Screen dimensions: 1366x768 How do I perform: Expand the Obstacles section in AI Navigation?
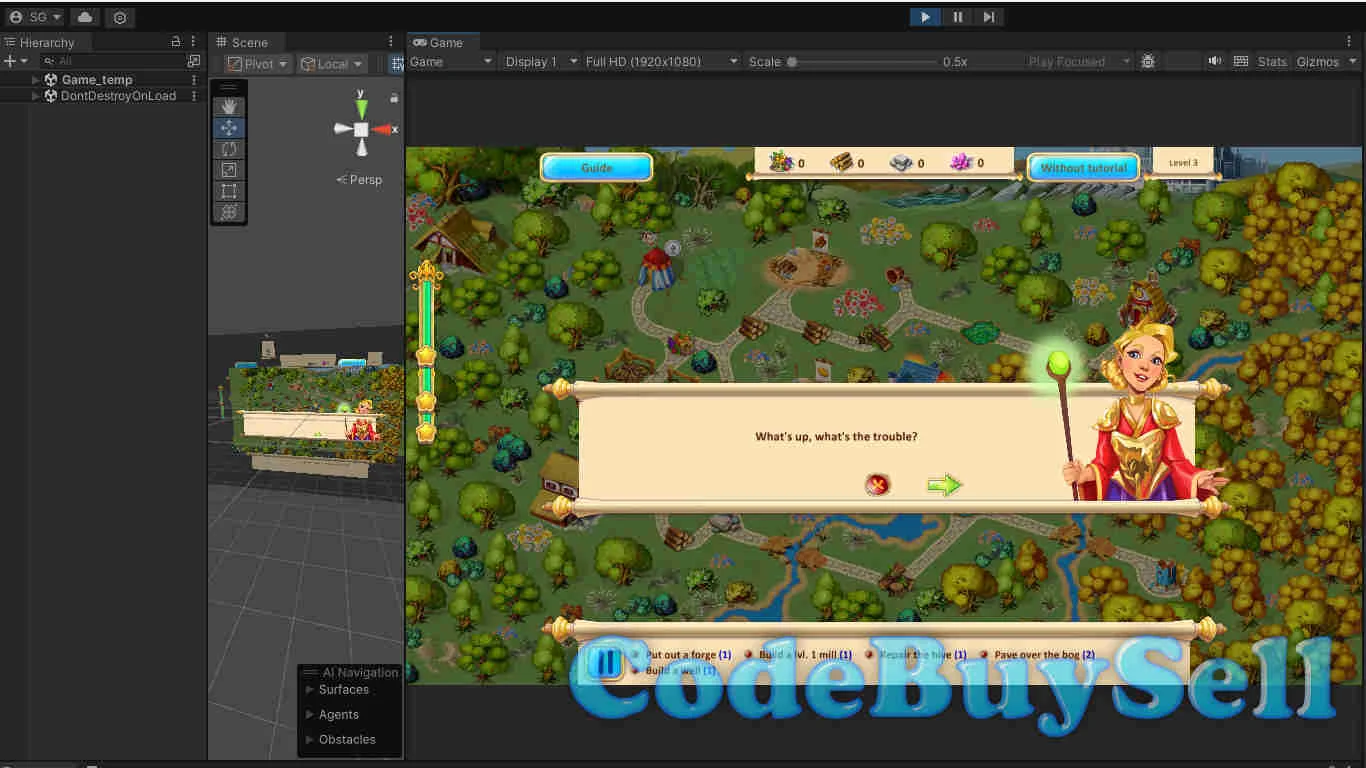[309, 740]
